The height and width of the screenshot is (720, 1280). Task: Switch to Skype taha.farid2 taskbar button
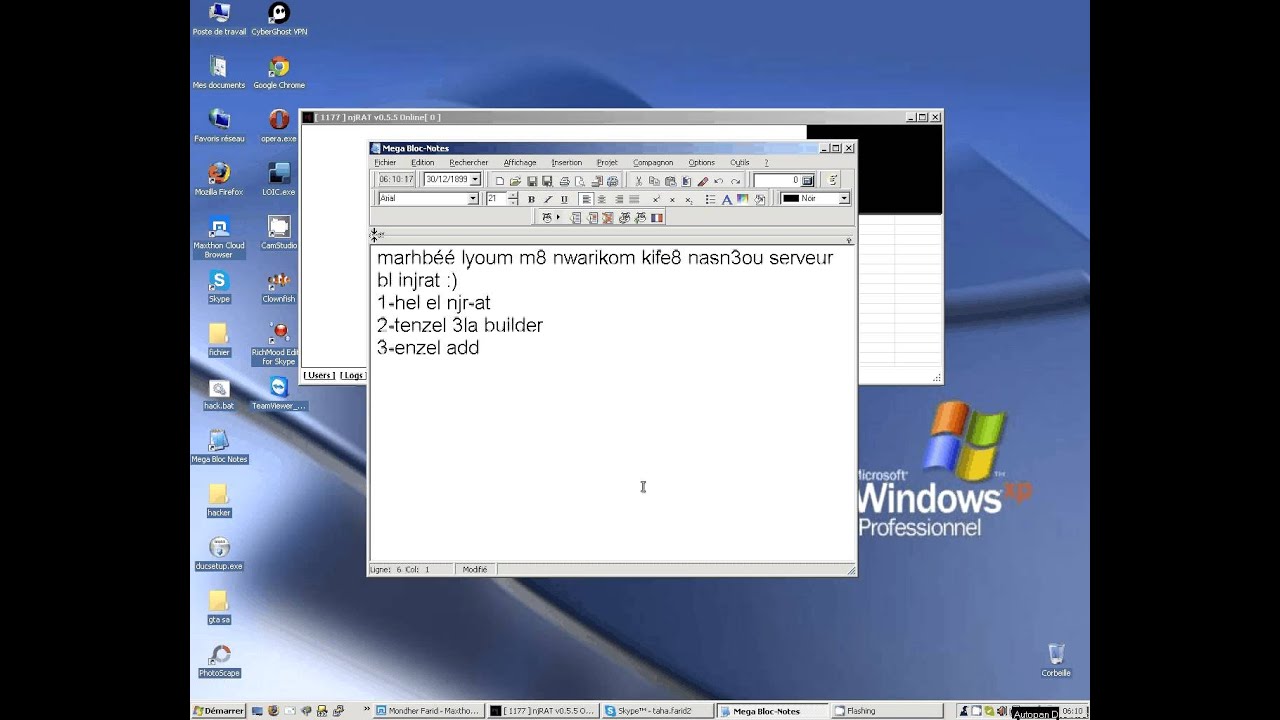658,711
